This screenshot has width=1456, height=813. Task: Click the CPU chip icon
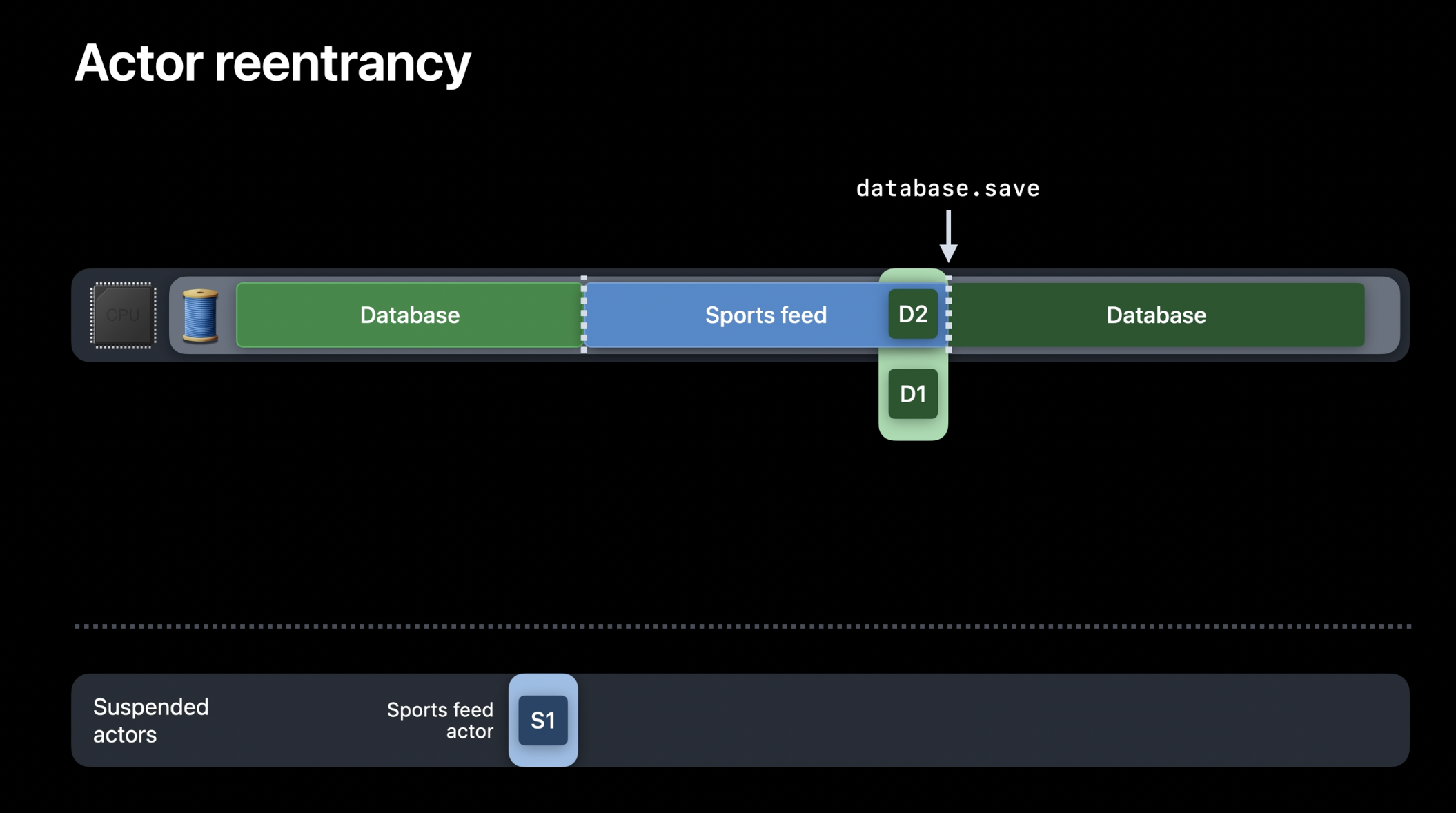(124, 315)
